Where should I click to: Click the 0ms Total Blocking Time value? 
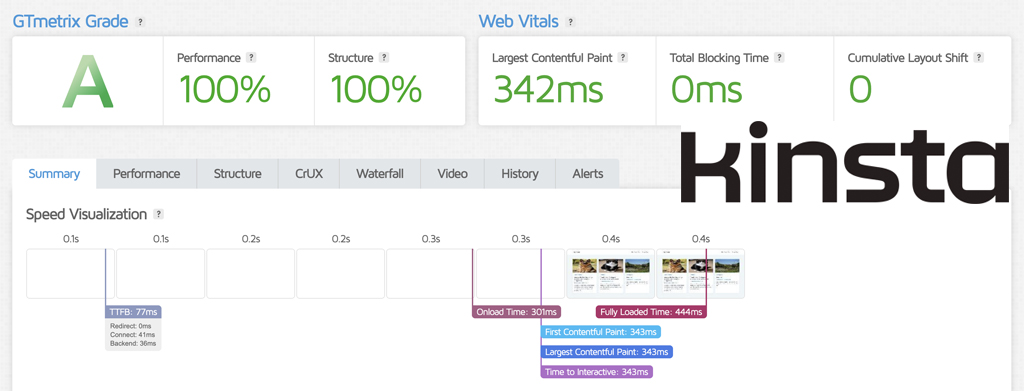tap(707, 88)
